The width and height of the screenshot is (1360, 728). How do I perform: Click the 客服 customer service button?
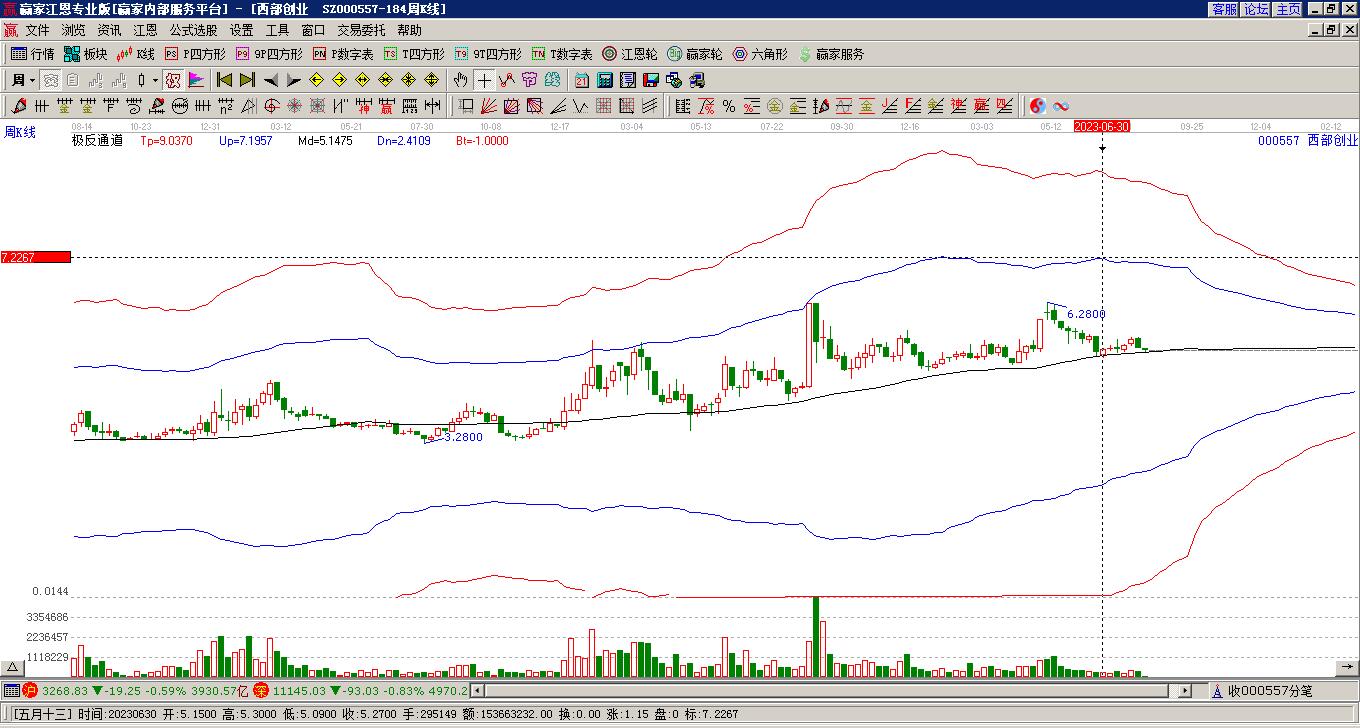1225,9
